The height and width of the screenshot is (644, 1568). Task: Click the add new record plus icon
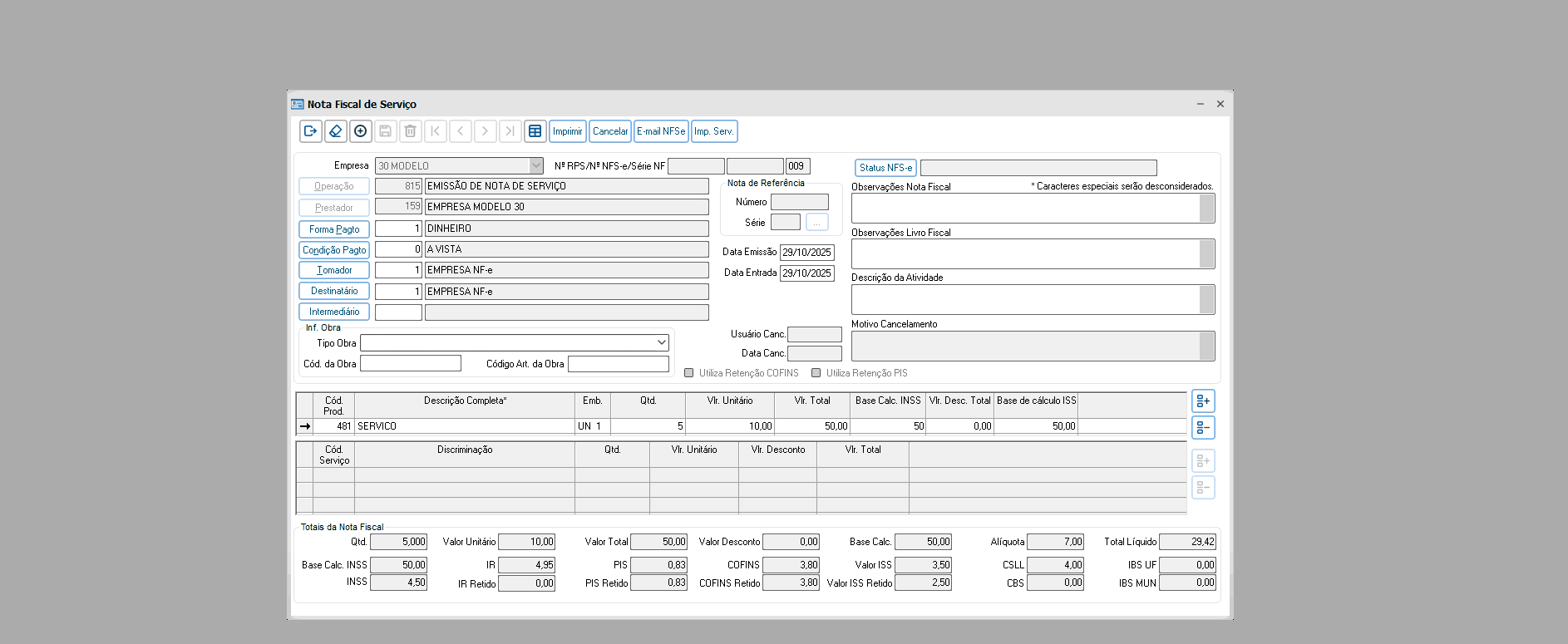pyautogui.click(x=360, y=131)
